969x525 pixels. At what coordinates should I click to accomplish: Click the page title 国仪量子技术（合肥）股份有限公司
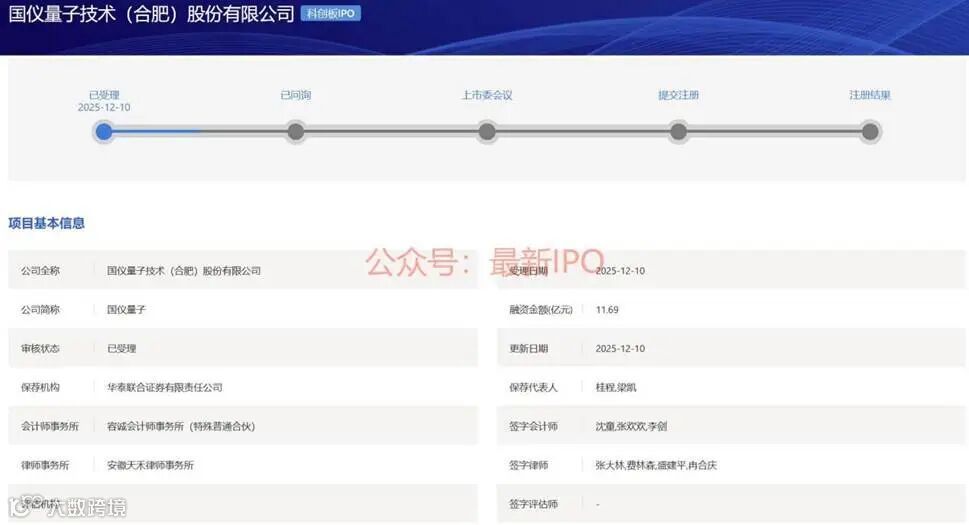pyautogui.click(x=151, y=14)
